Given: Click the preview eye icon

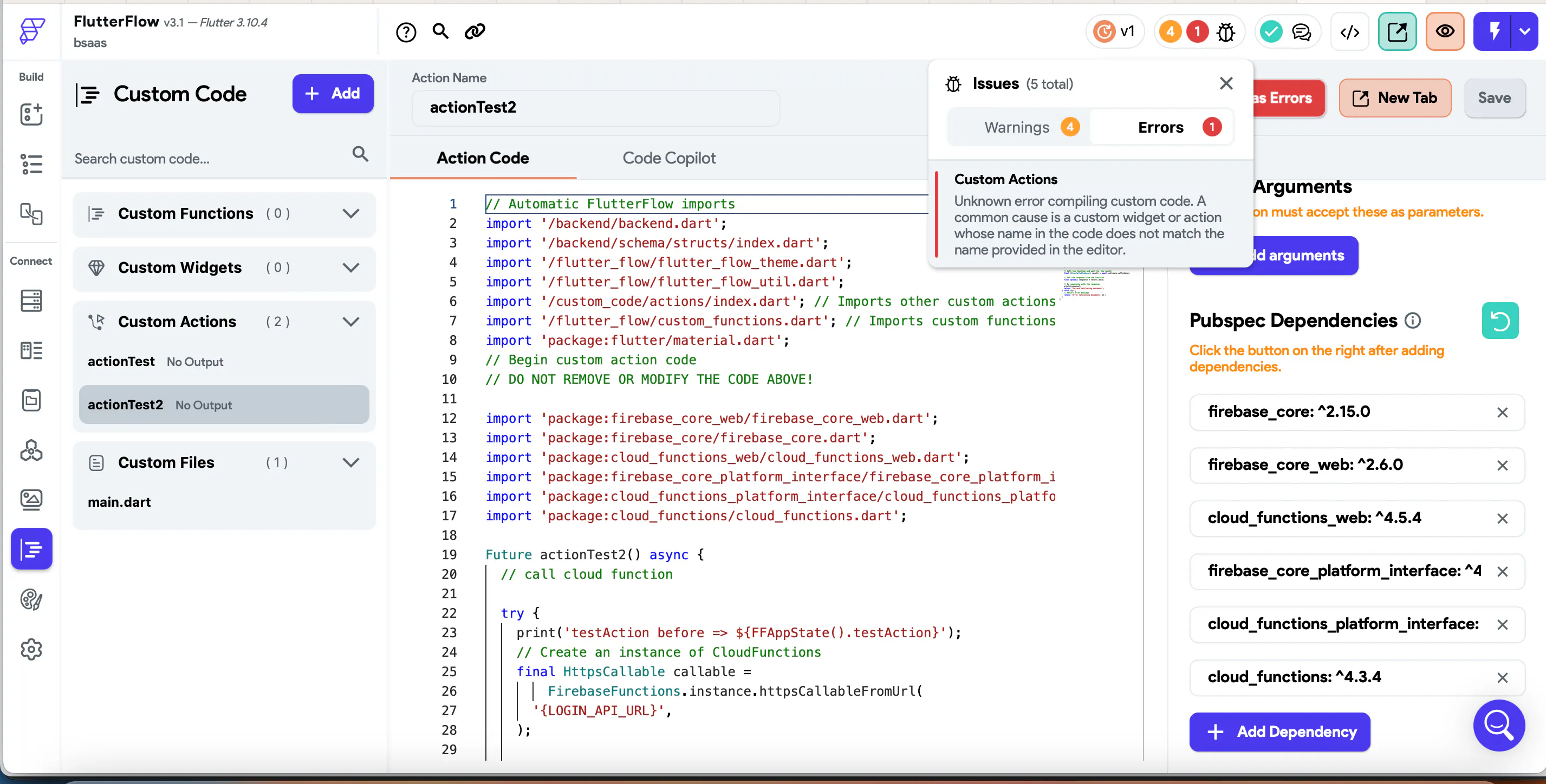Looking at the screenshot, I should [x=1445, y=31].
